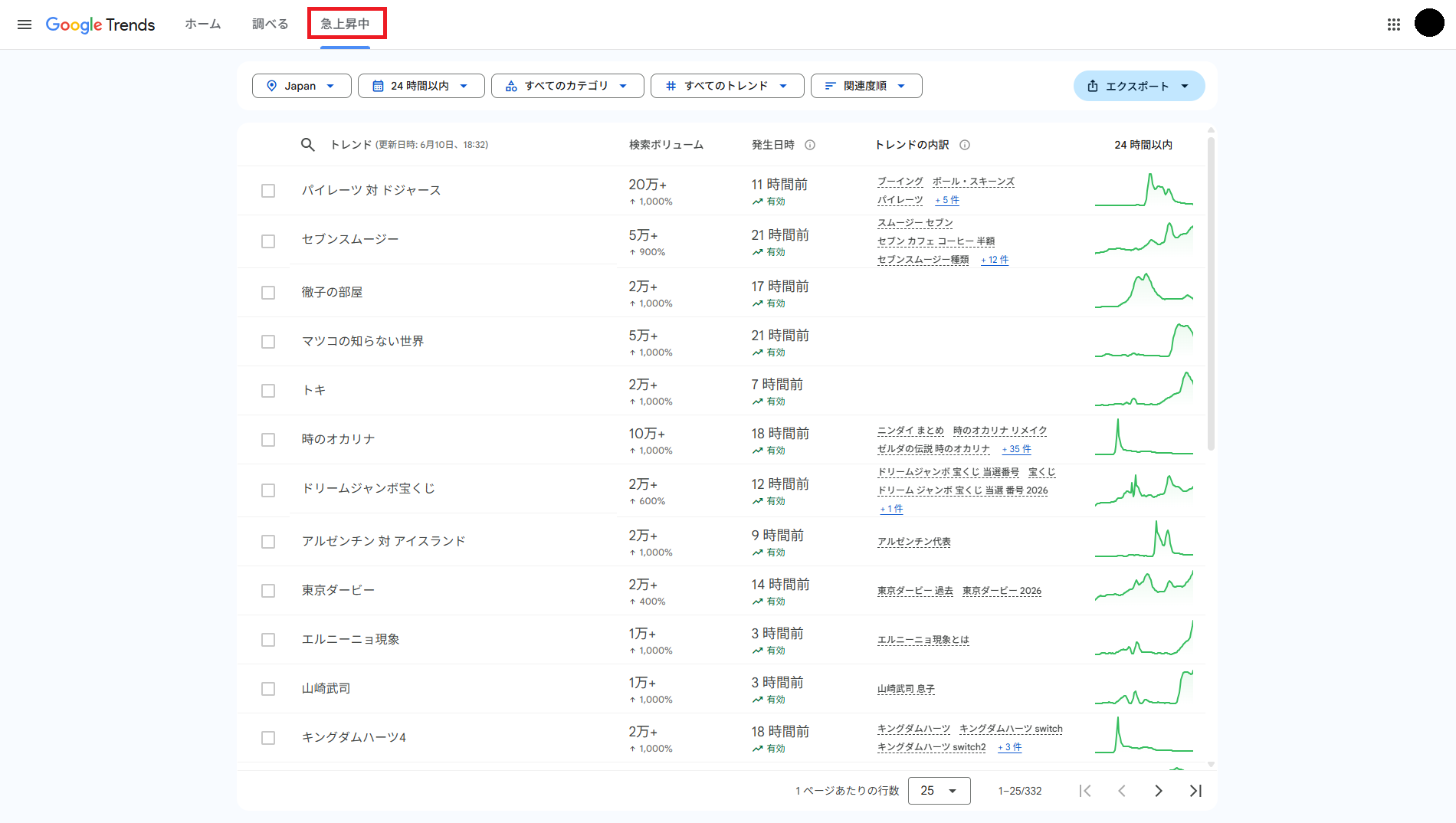Open related query ブーイング
Screen dimensions: 1456x823
coord(900,182)
